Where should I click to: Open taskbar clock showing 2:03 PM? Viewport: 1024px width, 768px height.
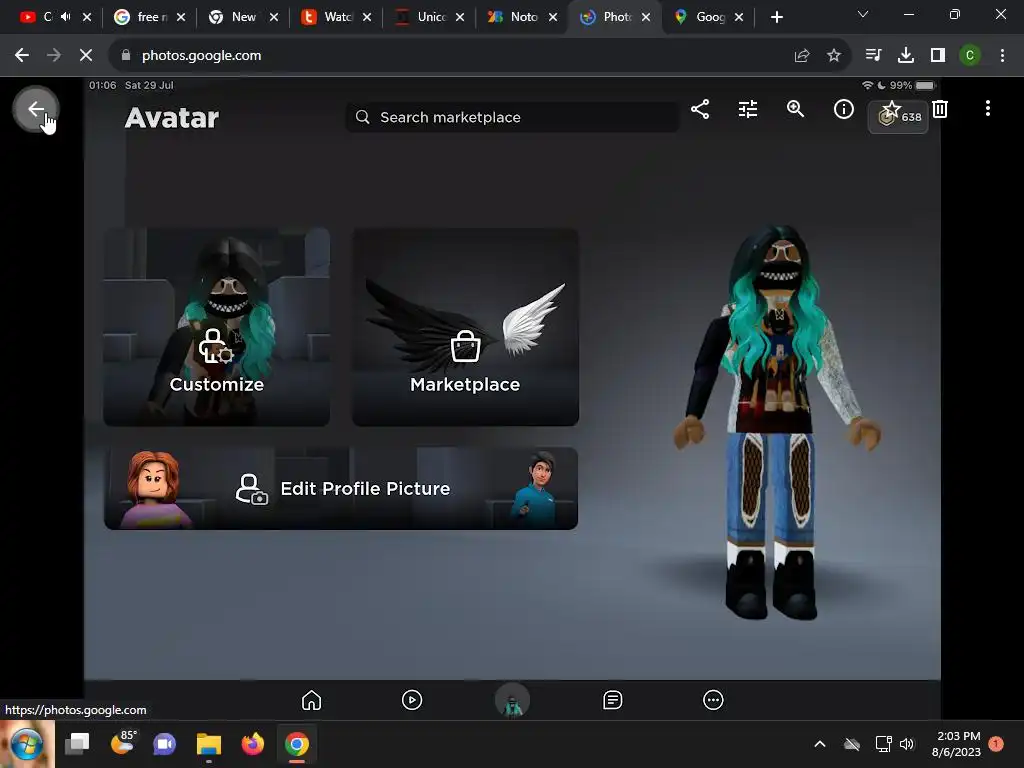[x=957, y=744]
